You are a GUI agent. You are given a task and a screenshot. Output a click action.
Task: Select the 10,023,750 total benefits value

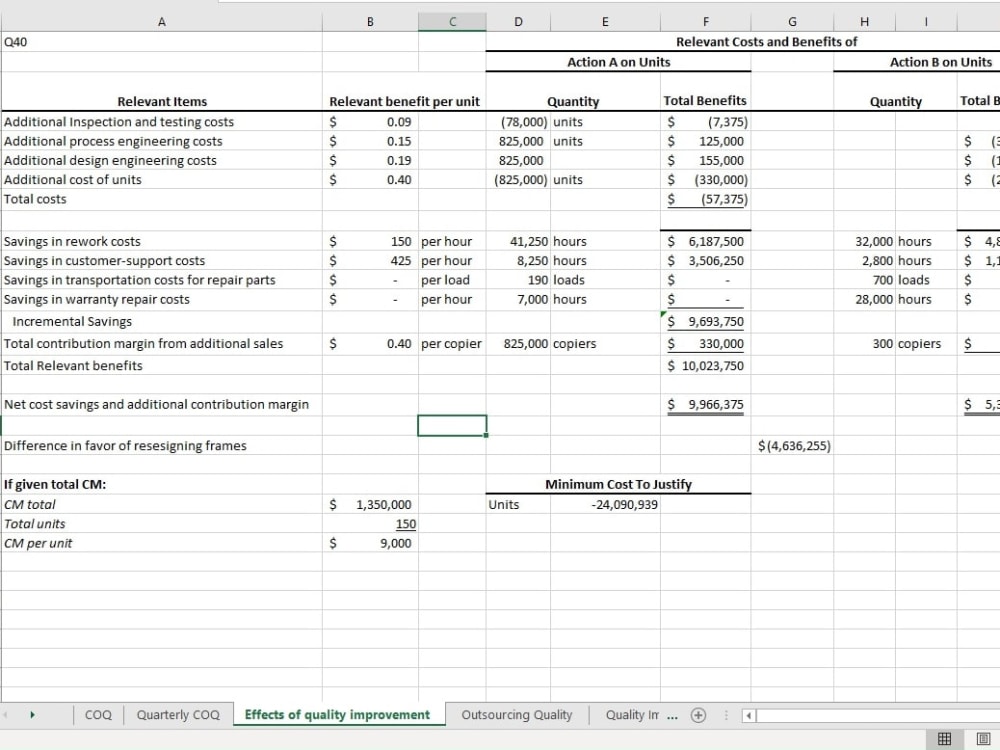705,365
